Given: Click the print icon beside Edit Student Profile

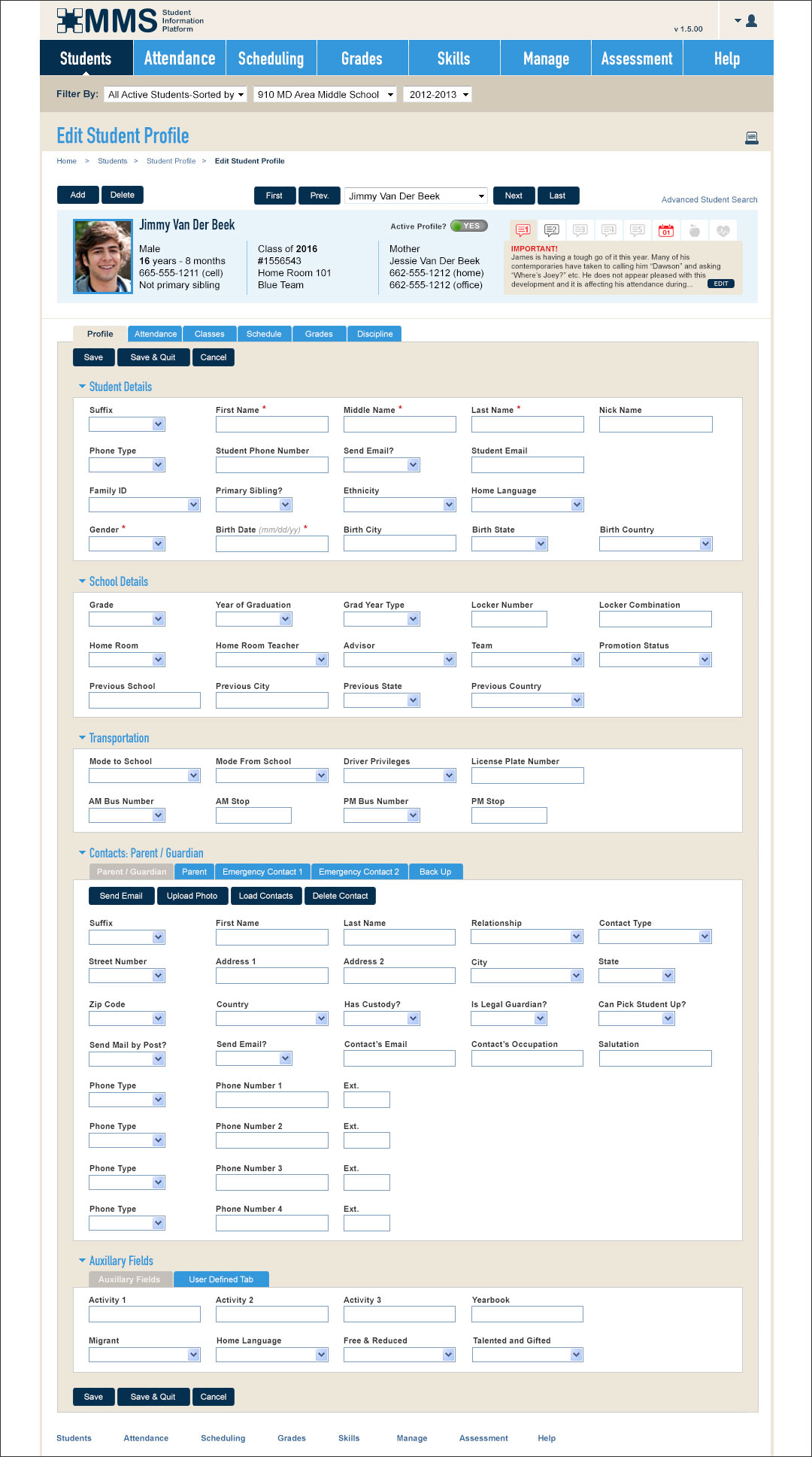Looking at the screenshot, I should pos(752,138).
